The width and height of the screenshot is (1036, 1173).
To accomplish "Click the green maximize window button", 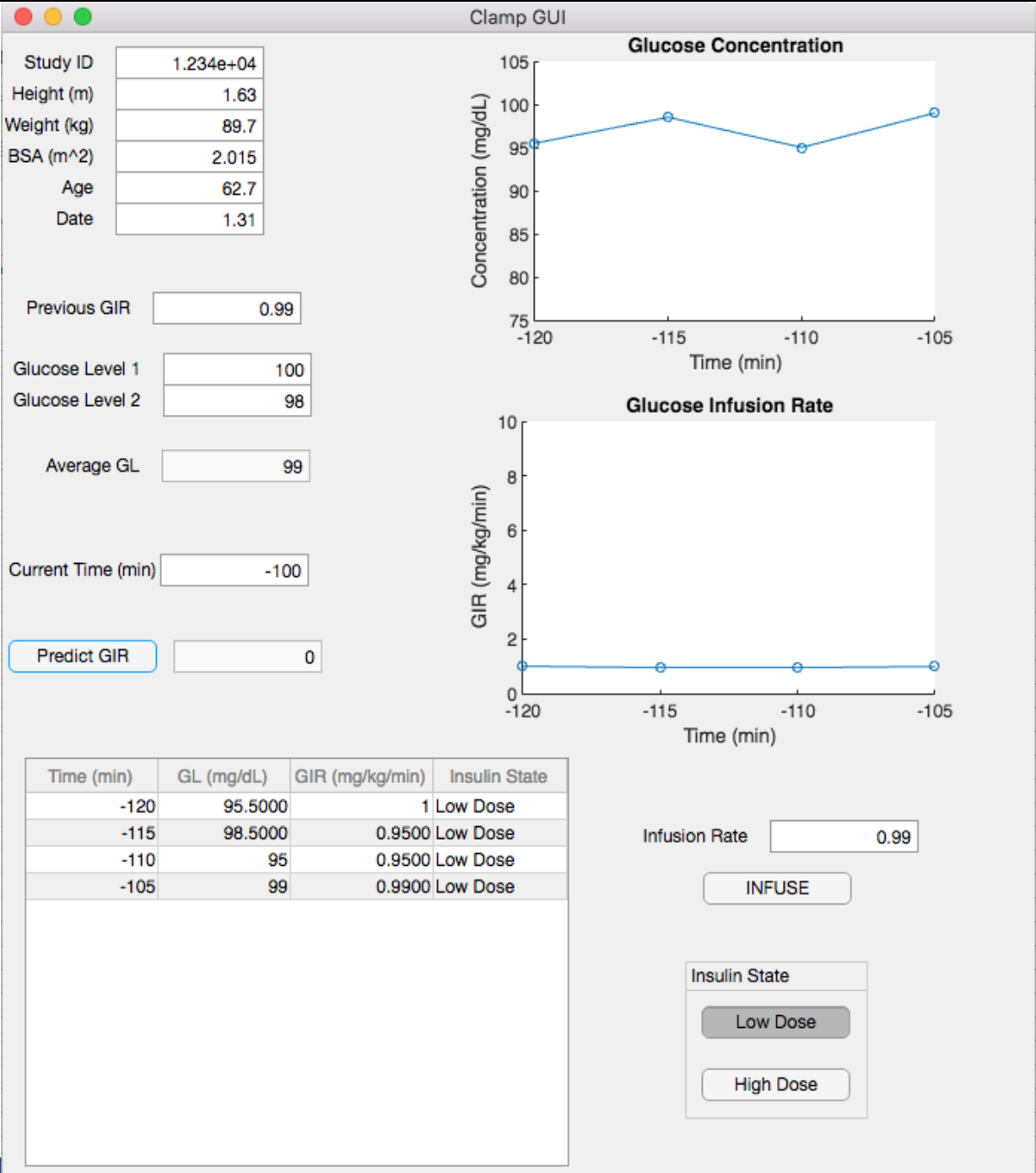I will click(83, 17).
